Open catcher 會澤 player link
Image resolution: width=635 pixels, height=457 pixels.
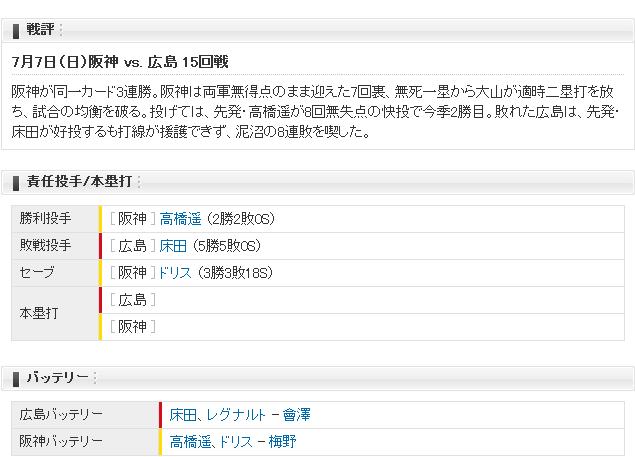(296, 415)
